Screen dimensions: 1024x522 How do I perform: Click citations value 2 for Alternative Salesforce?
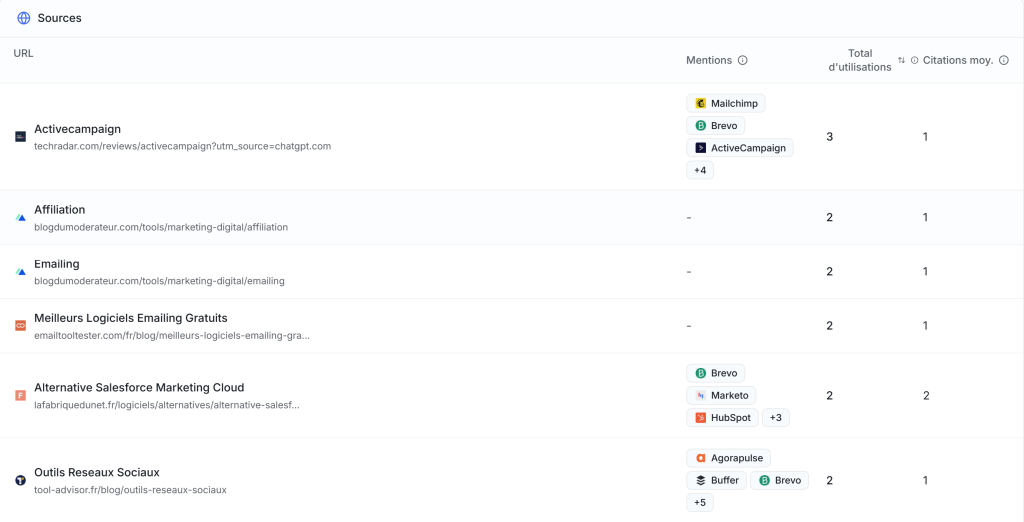926,395
